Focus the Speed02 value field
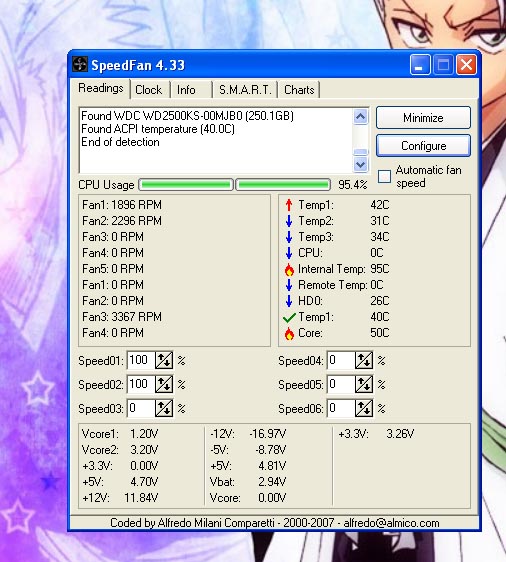 coord(141,384)
